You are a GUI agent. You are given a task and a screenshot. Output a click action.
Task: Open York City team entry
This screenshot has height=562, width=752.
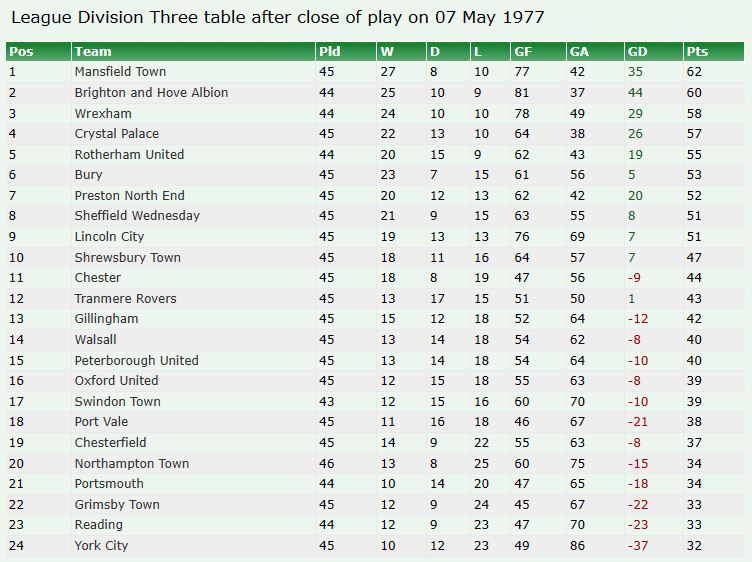101,546
